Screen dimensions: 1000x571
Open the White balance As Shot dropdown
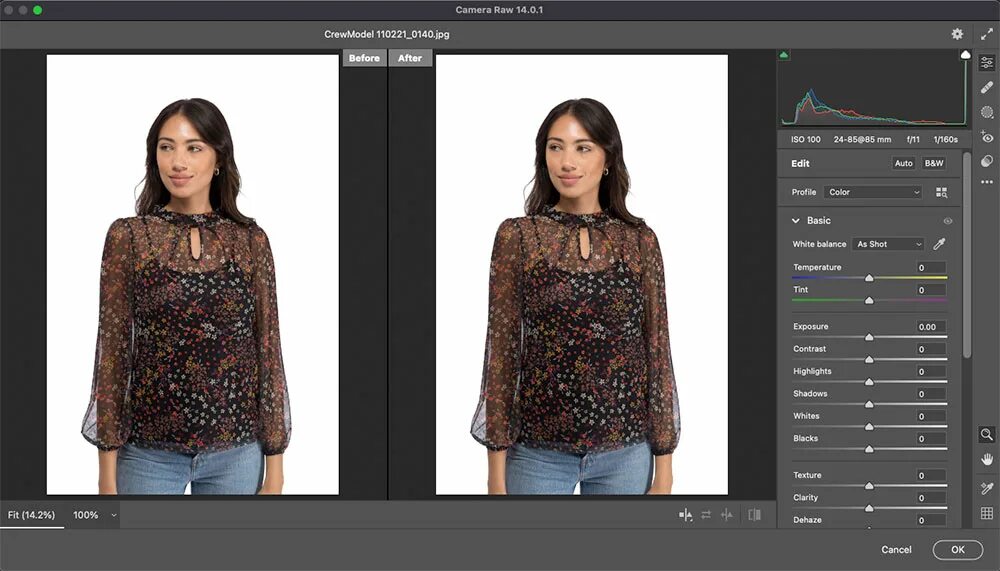888,244
